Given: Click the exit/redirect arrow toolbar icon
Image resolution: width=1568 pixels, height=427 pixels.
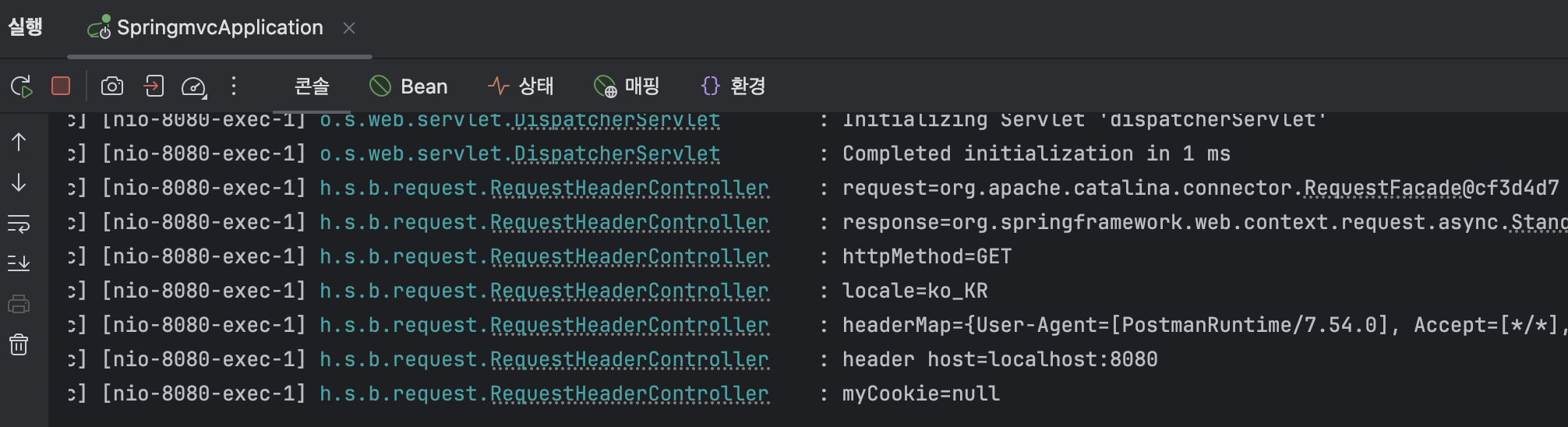Looking at the screenshot, I should click(x=154, y=86).
